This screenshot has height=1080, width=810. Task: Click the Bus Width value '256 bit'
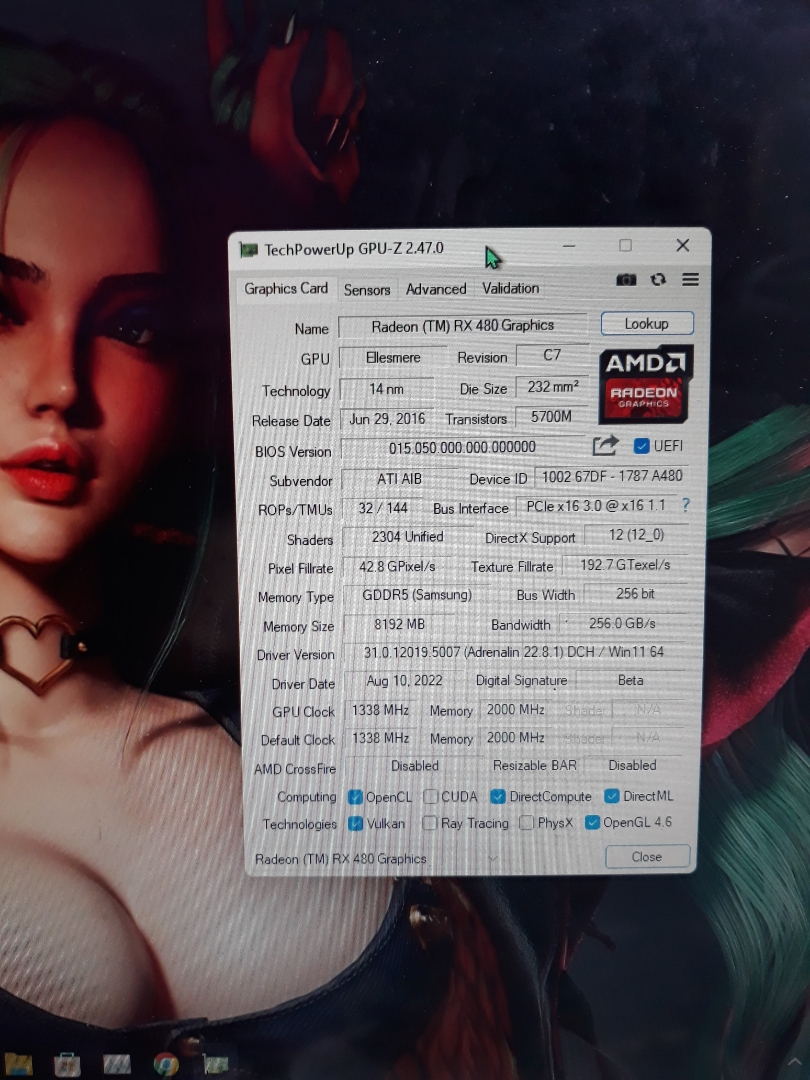tap(636, 594)
